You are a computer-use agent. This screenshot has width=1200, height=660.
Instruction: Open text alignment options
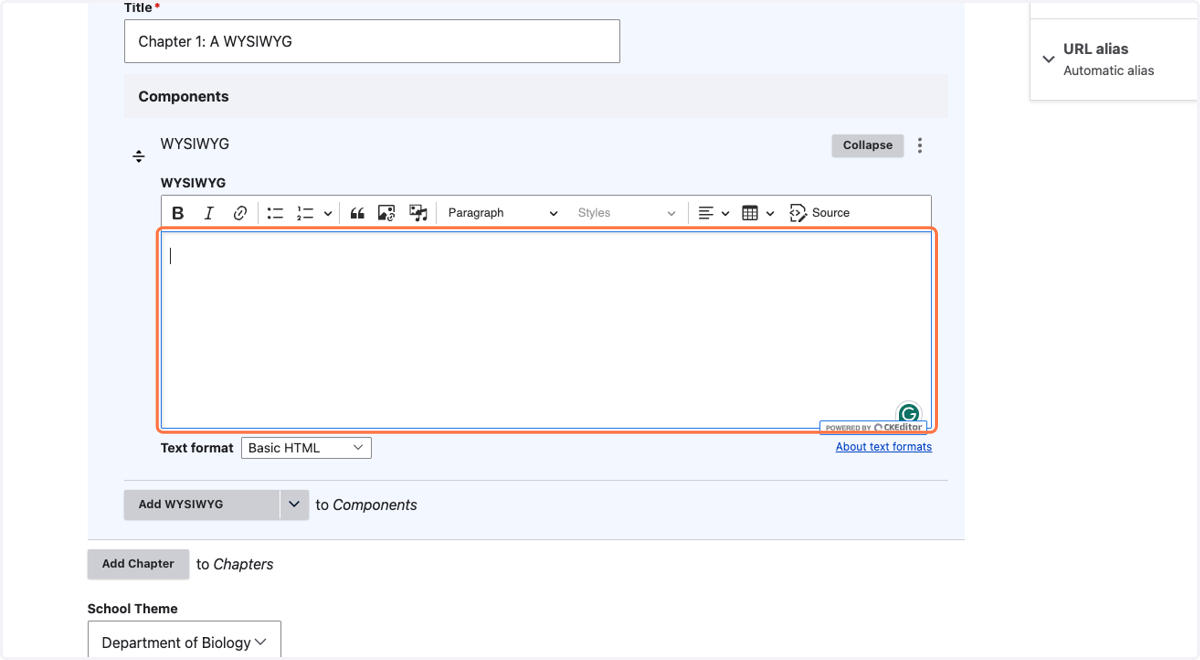click(x=713, y=213)
